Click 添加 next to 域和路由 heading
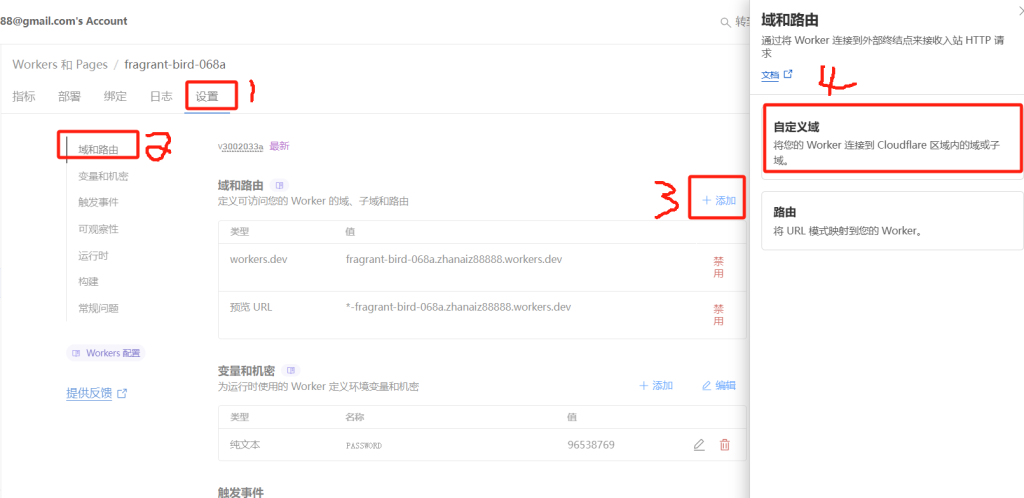The width and height of the screenshot is (1024, 498). coord(718,200)
